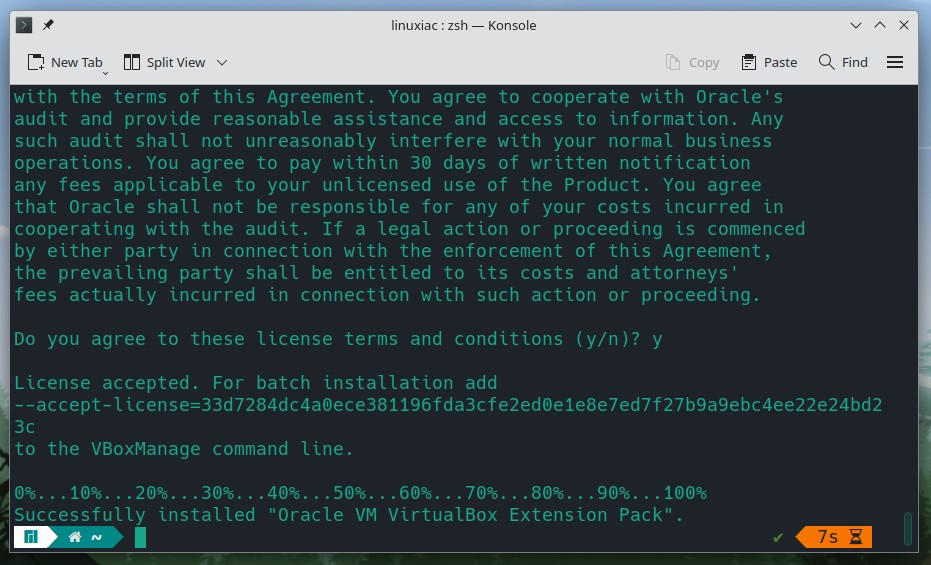
Task: Click the green checkmark status indicator
Action: [x=778, y=538]
